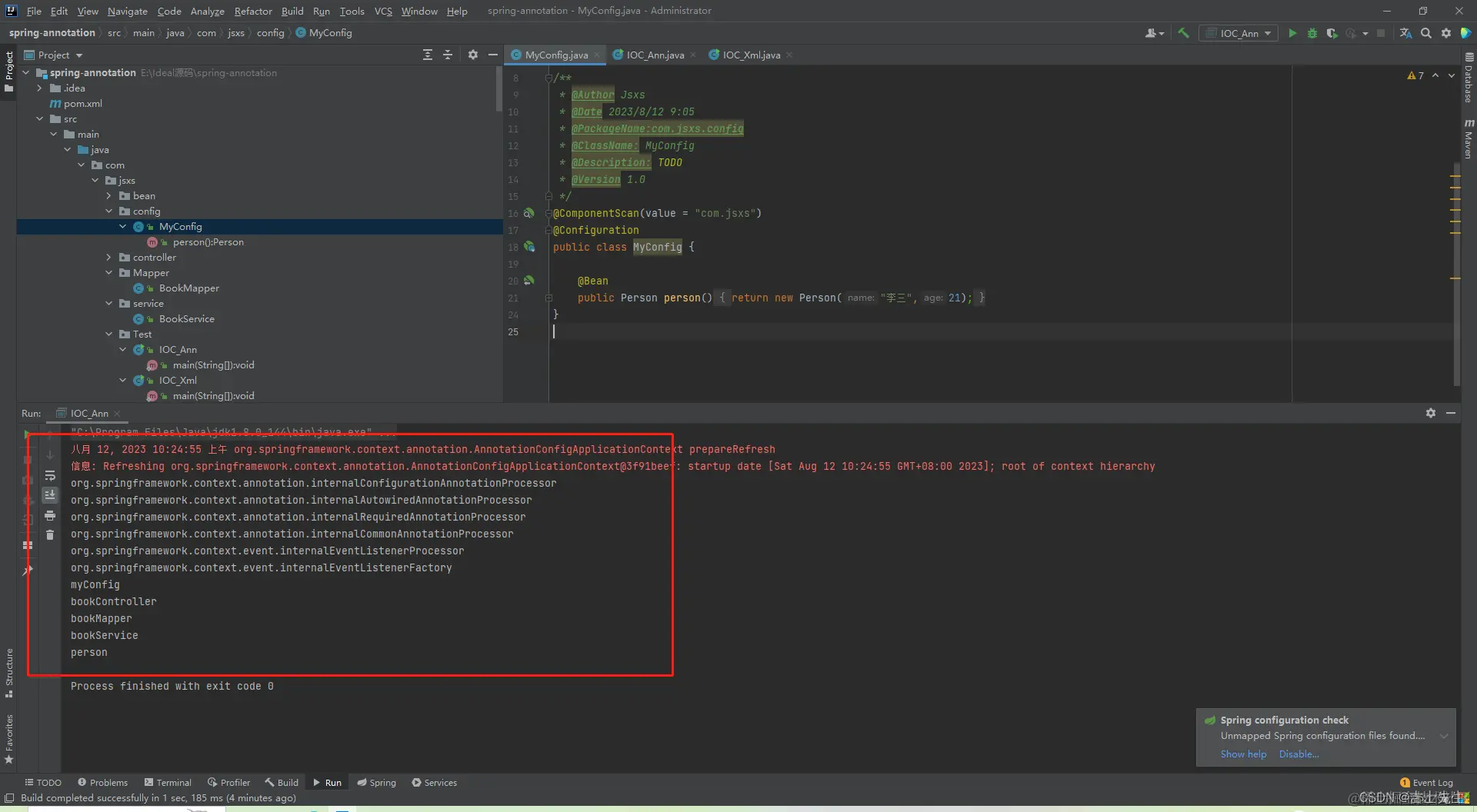This screenshot has height=812, width=1477.
Task: Expand the .idea folder
Action: tap(40, 88)
